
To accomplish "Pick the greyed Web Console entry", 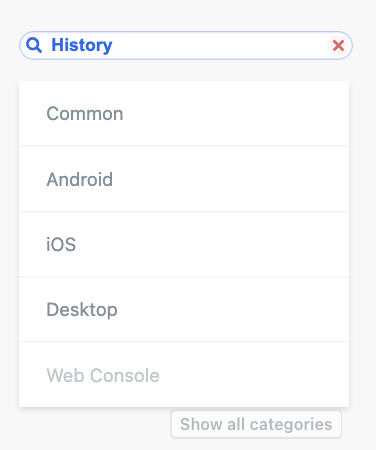I will (184, 375).
